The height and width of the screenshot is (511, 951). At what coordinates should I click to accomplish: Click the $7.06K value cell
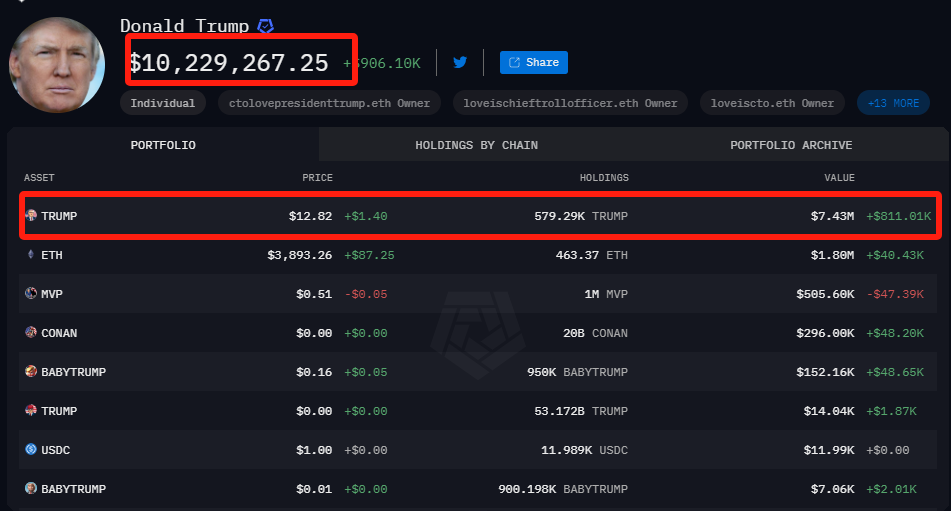(832, 489)
